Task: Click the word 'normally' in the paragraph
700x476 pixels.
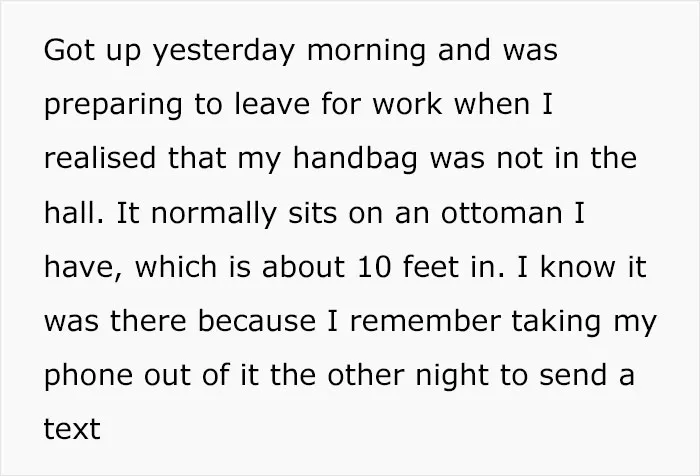Action: pos(214,214)
